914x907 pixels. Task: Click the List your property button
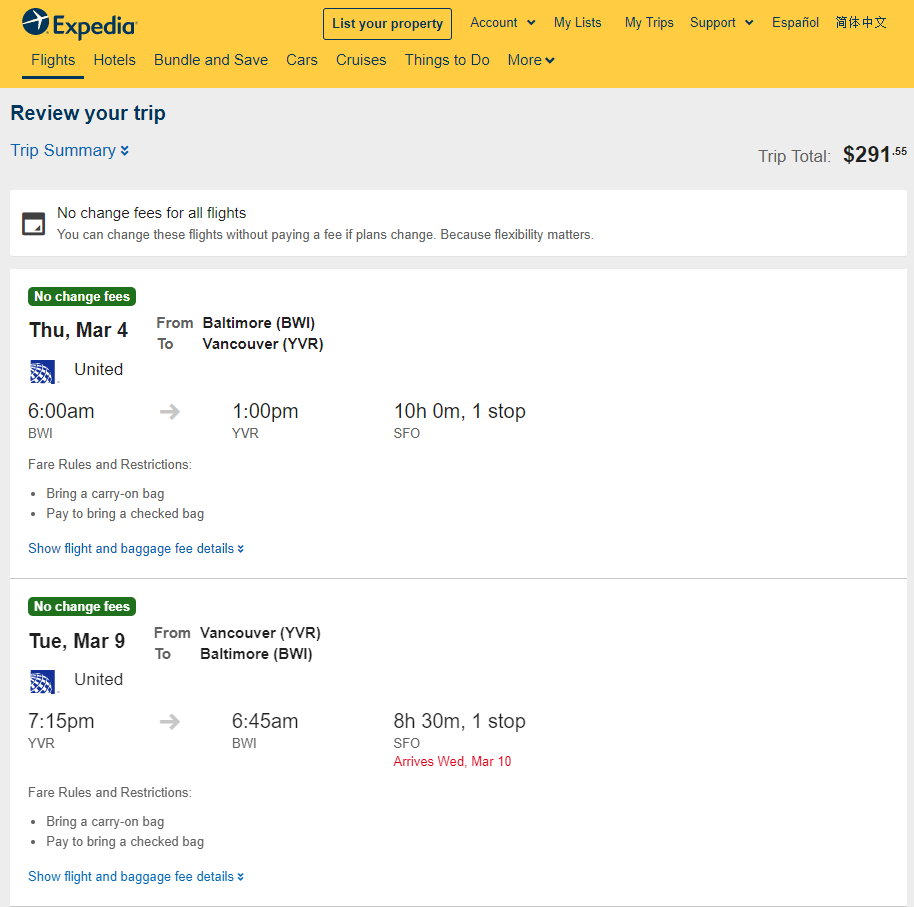(387, 24)
